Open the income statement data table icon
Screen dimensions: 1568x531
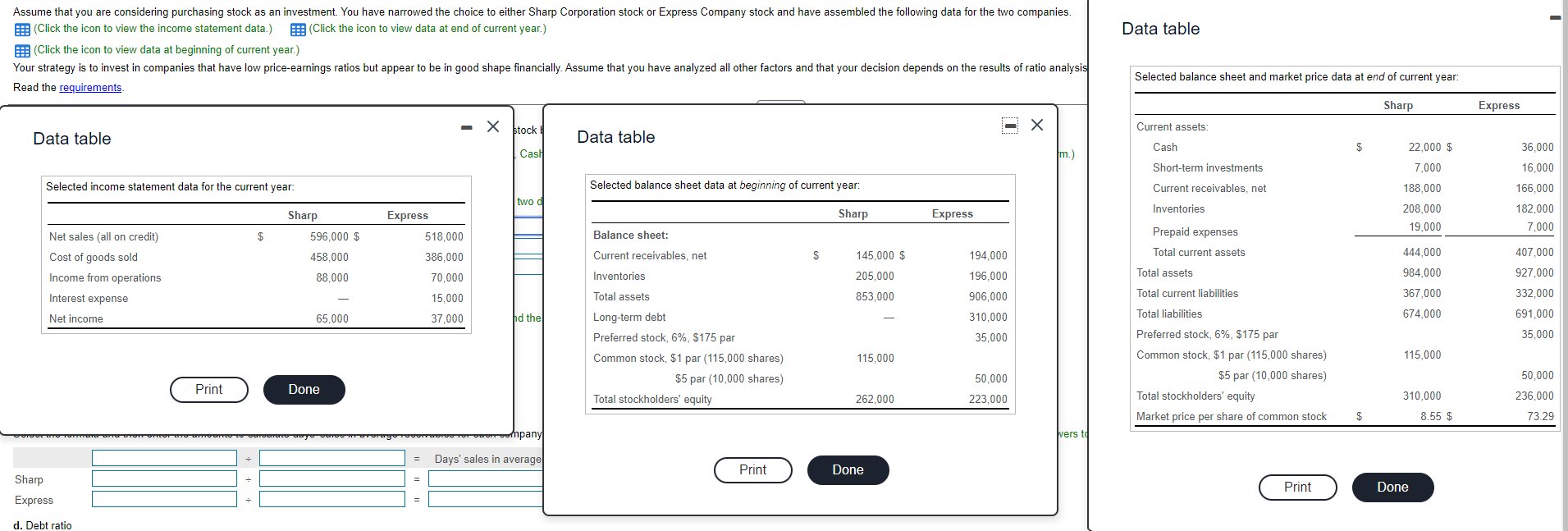pos(22,30)
